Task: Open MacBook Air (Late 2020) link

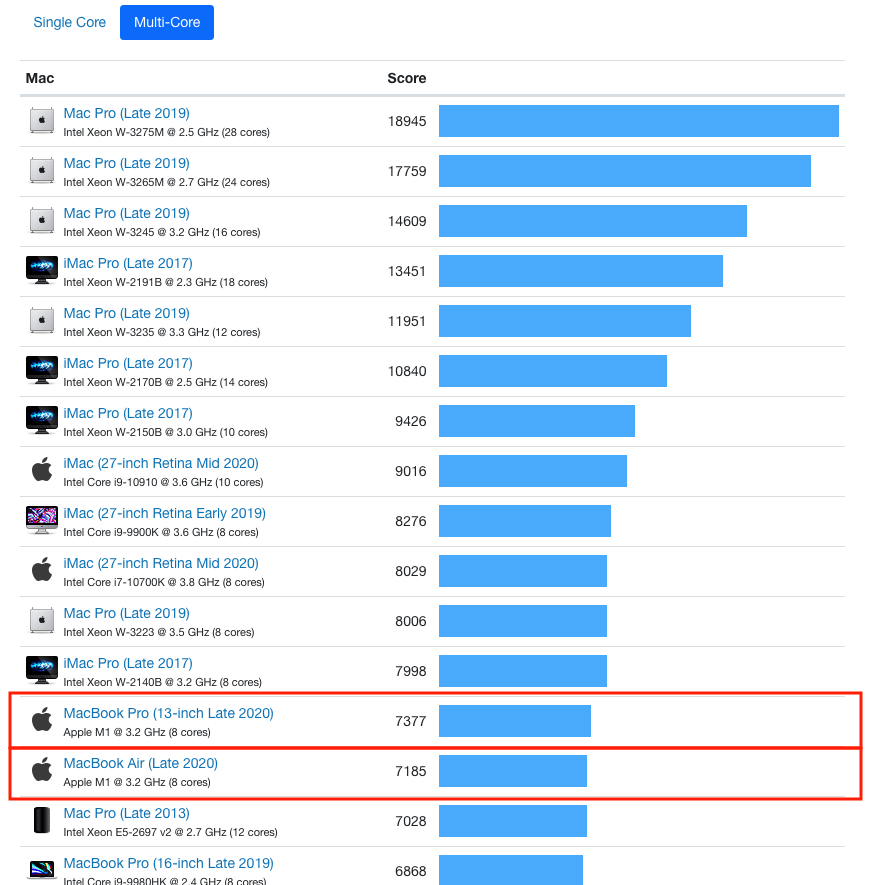Action: coord(141,763)
